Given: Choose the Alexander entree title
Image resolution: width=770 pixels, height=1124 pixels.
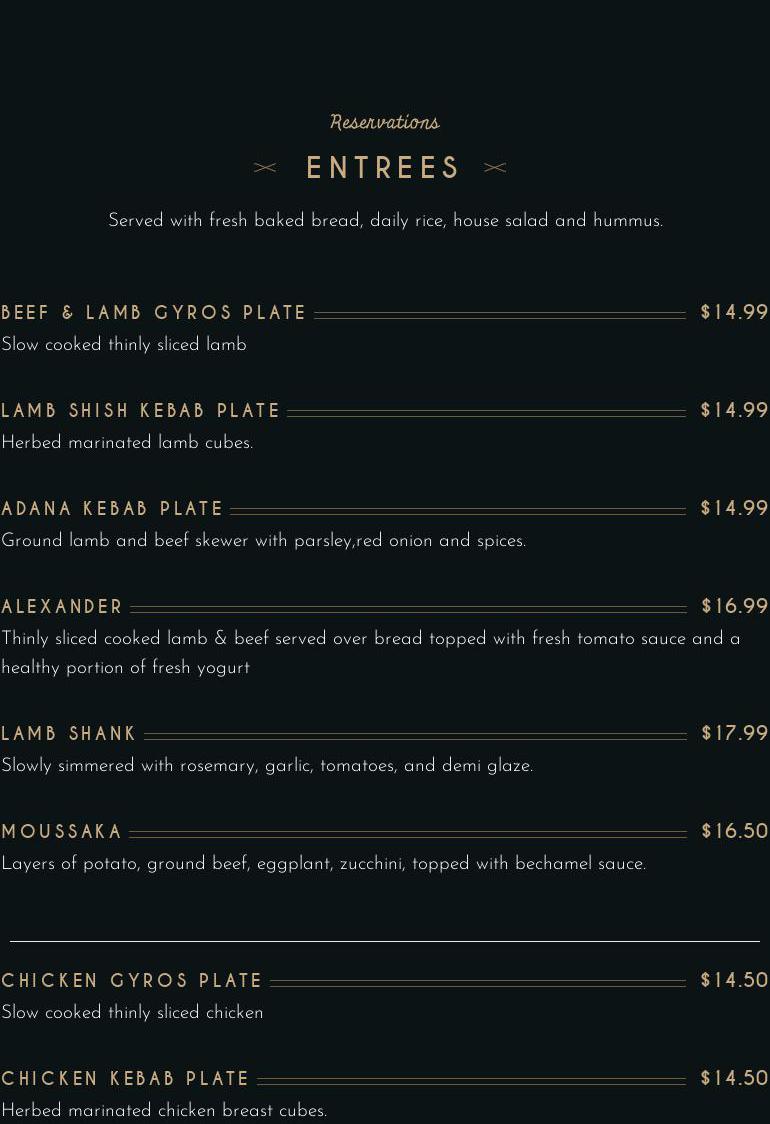Looking at the screenshot, I should click(62, 607).
